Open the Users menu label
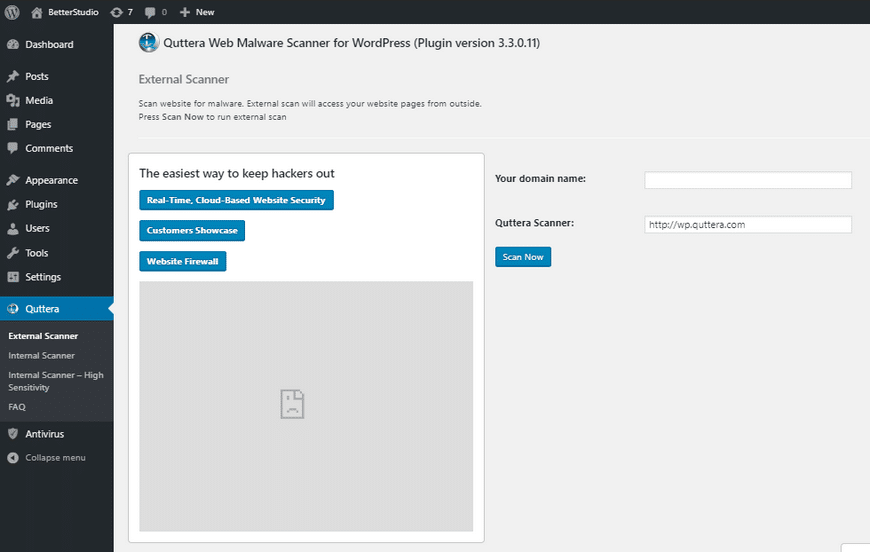 point(37,228)
